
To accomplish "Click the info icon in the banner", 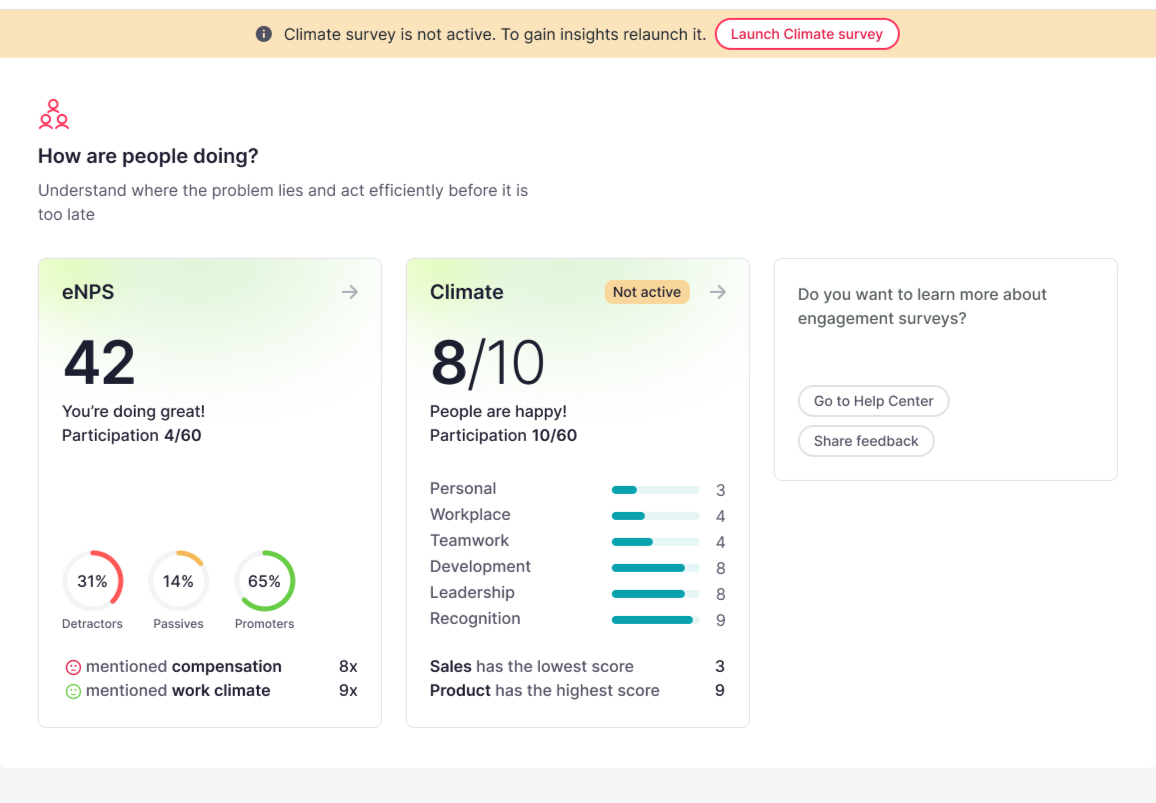I will [263, 33].
